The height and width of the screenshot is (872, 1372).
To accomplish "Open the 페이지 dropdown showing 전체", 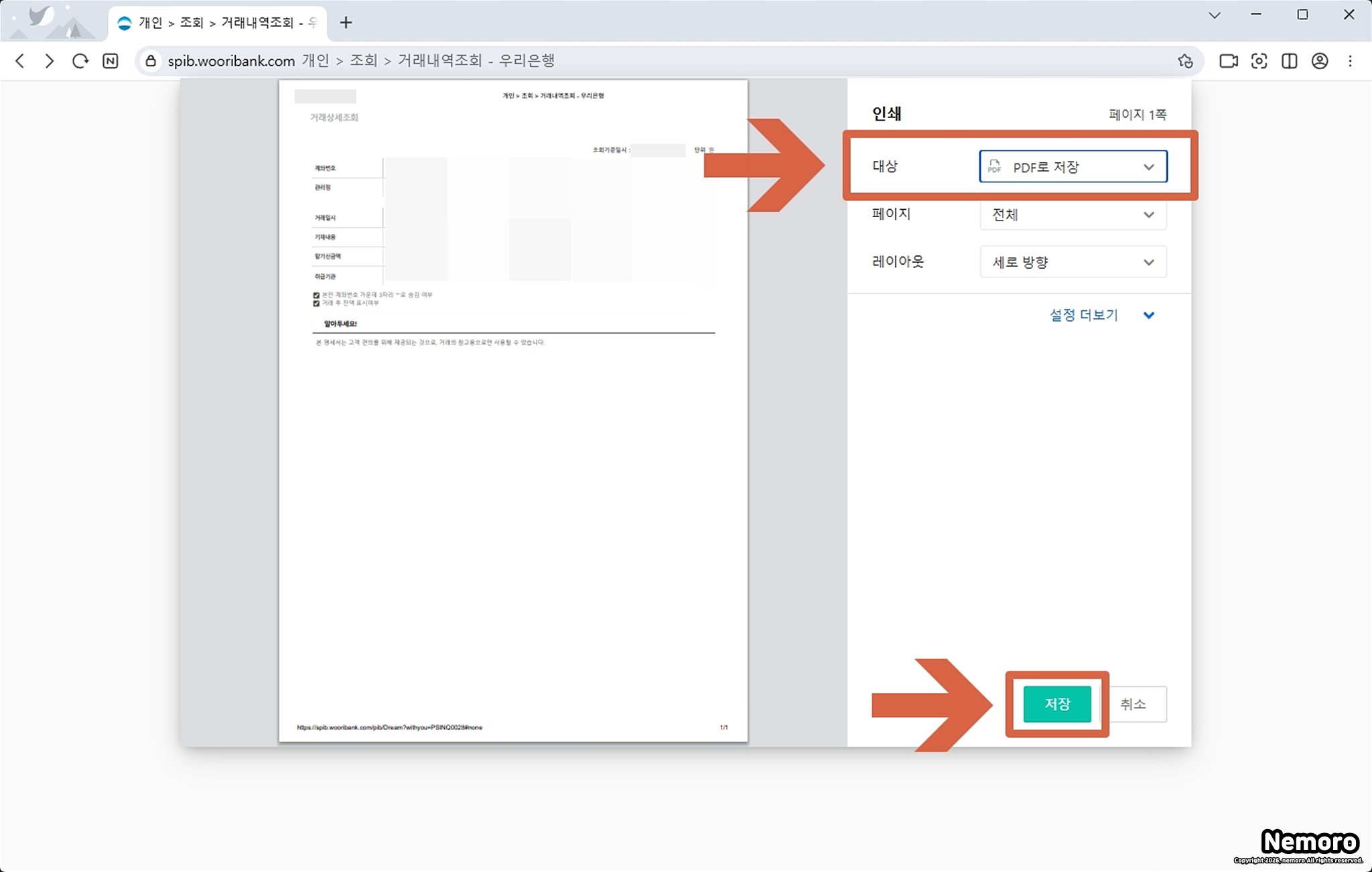I will pos(1073,214).
